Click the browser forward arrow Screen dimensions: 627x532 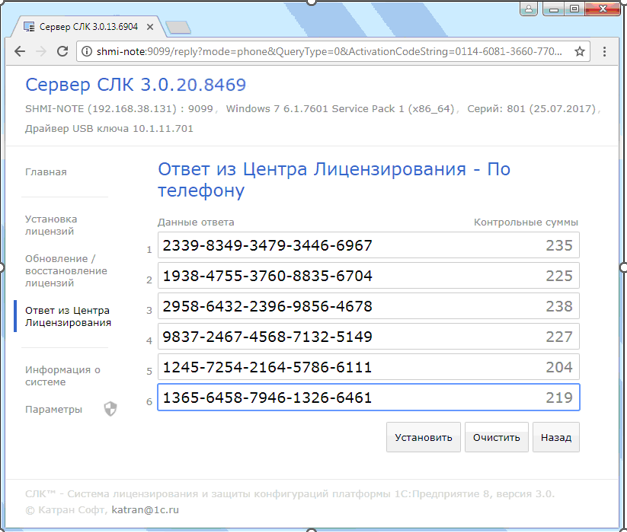point(41,51)
